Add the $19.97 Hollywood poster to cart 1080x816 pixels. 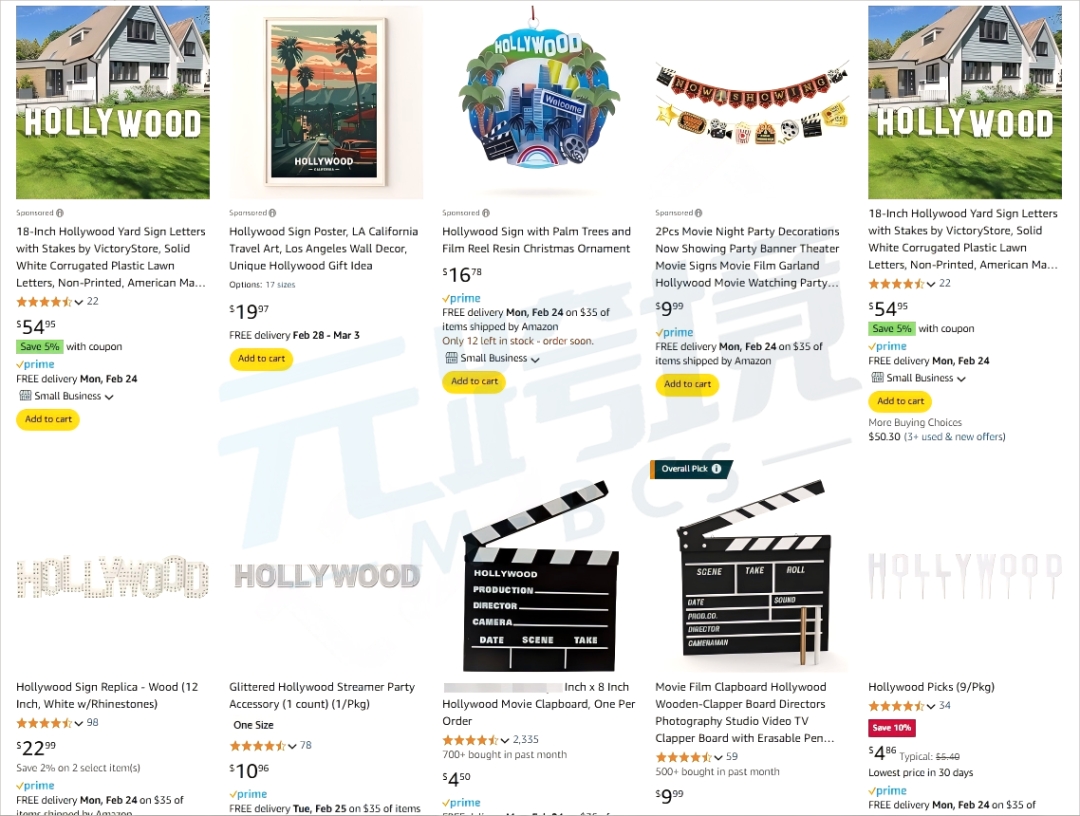261,359
